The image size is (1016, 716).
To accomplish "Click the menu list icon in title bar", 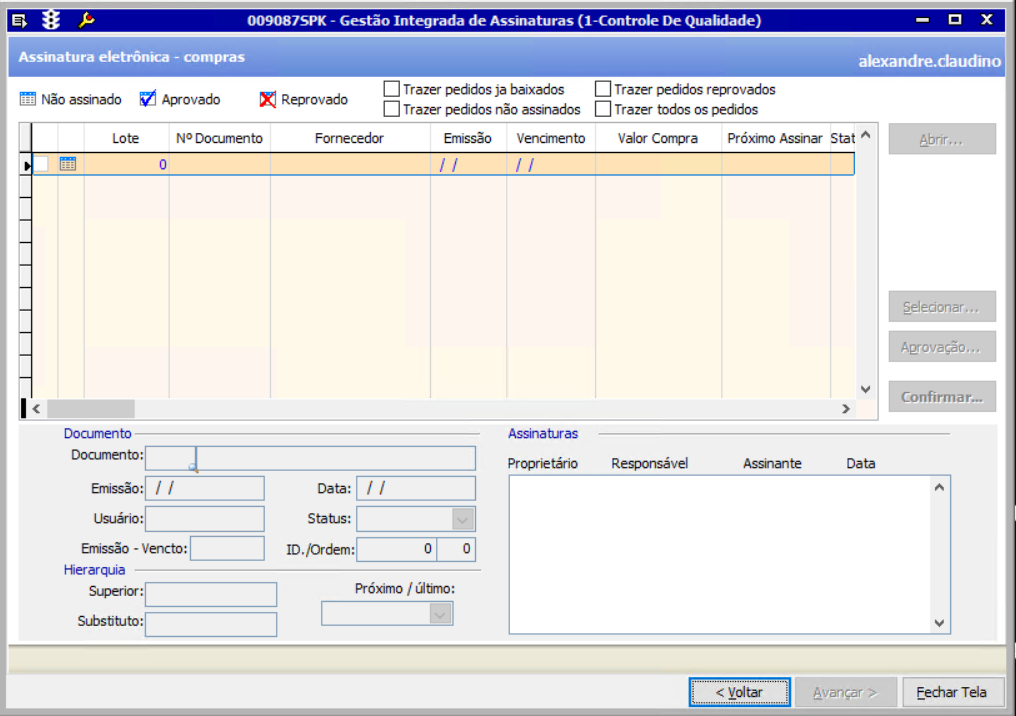I will [x=19, y=21].
